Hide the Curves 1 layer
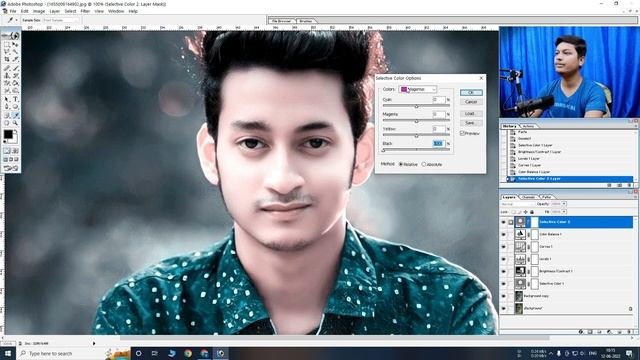Viewport: 640px width, 360px height. point(503,247)
